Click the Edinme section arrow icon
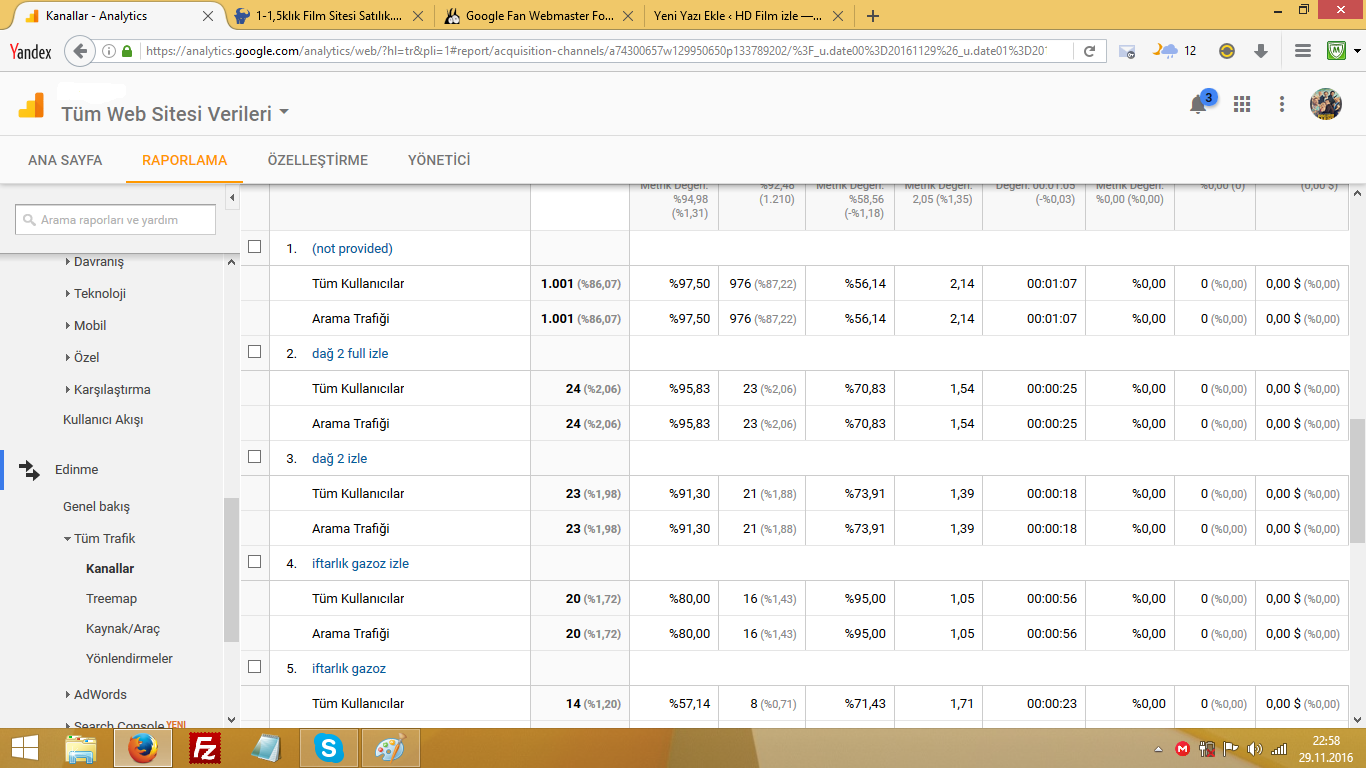Image resolution: width=1366 pixels, height=768 pixels. (x=29, y=470)
